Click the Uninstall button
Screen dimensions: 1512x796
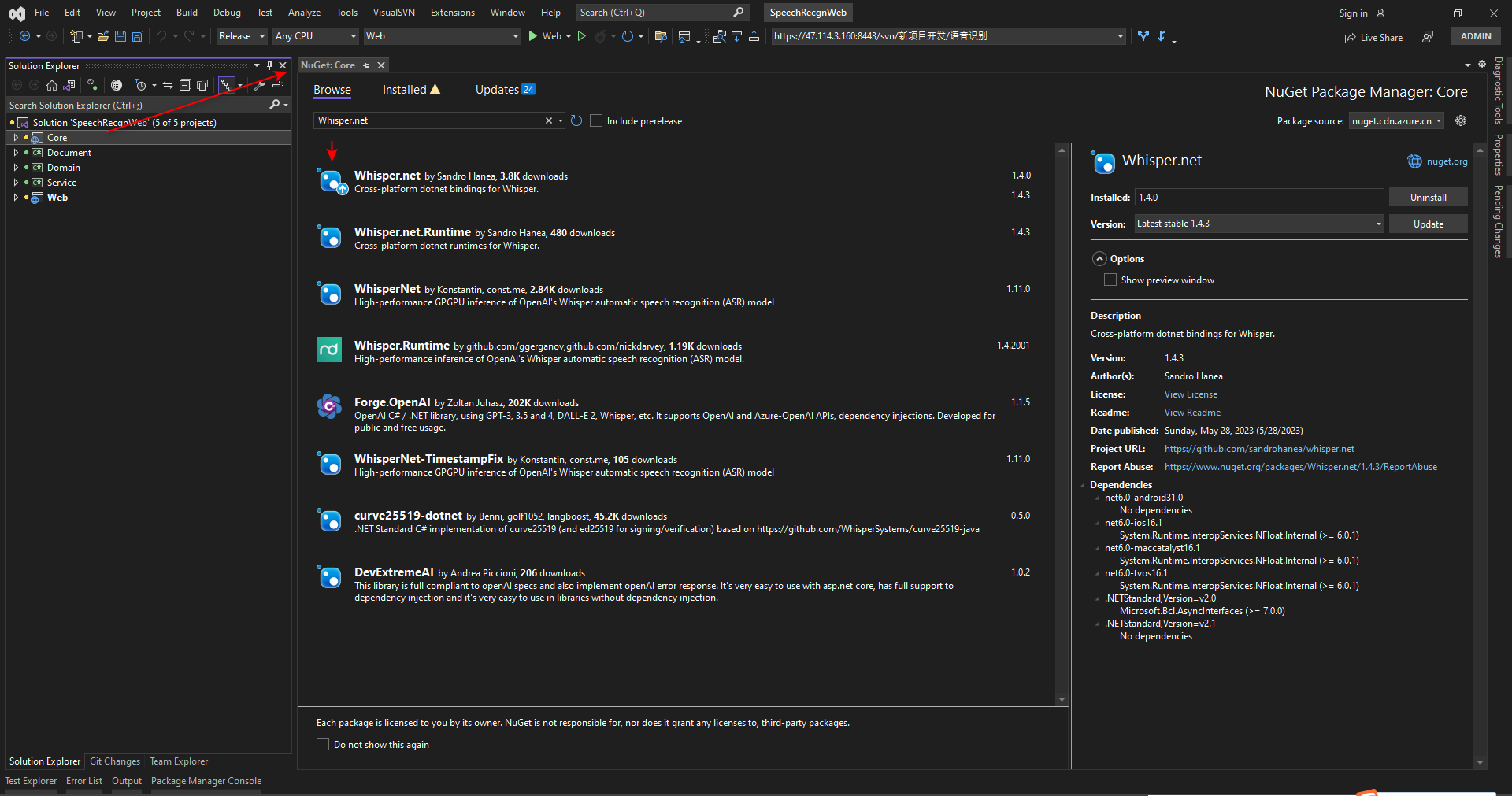click(1428, 198)
